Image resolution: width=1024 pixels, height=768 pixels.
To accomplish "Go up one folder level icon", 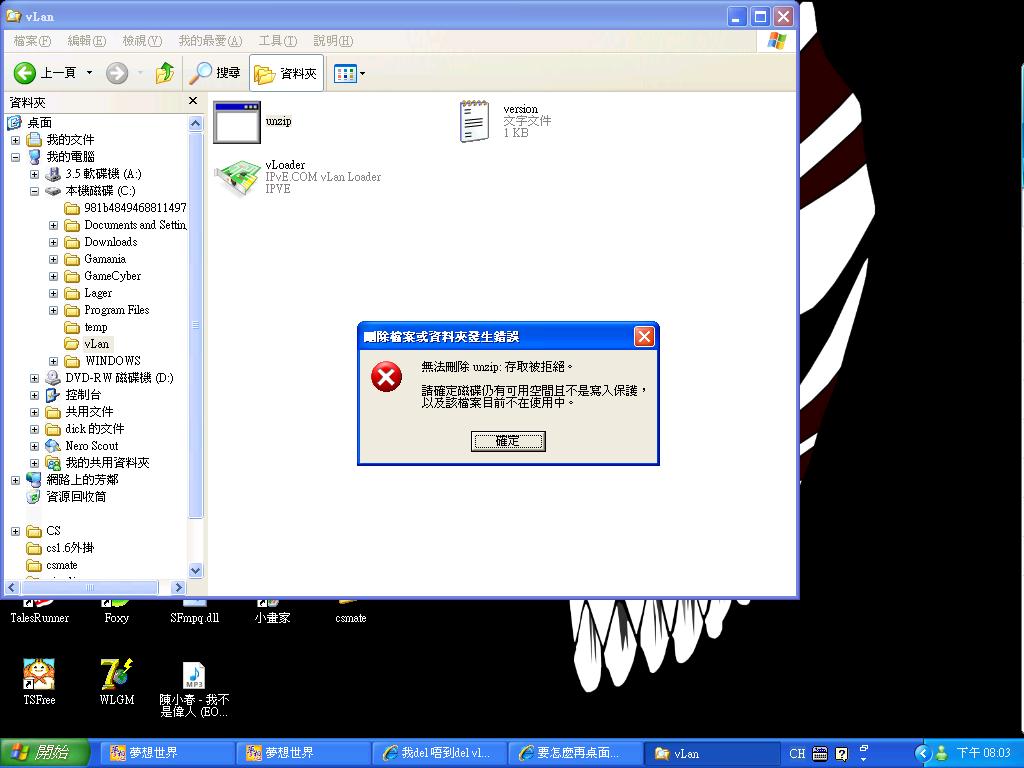I will tap(165, 72).
